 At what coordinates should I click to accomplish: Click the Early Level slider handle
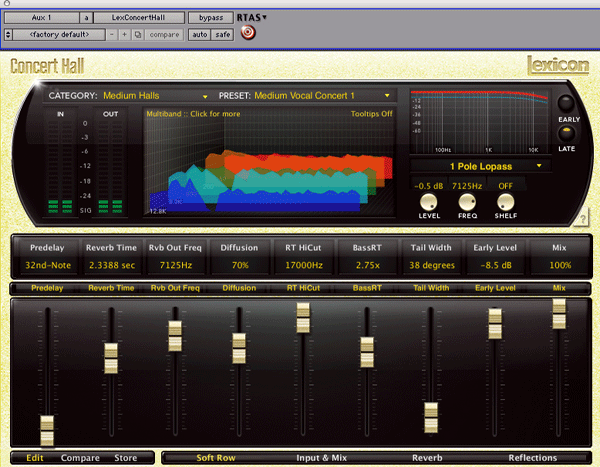pyautogui.click(x=495, y=323)
